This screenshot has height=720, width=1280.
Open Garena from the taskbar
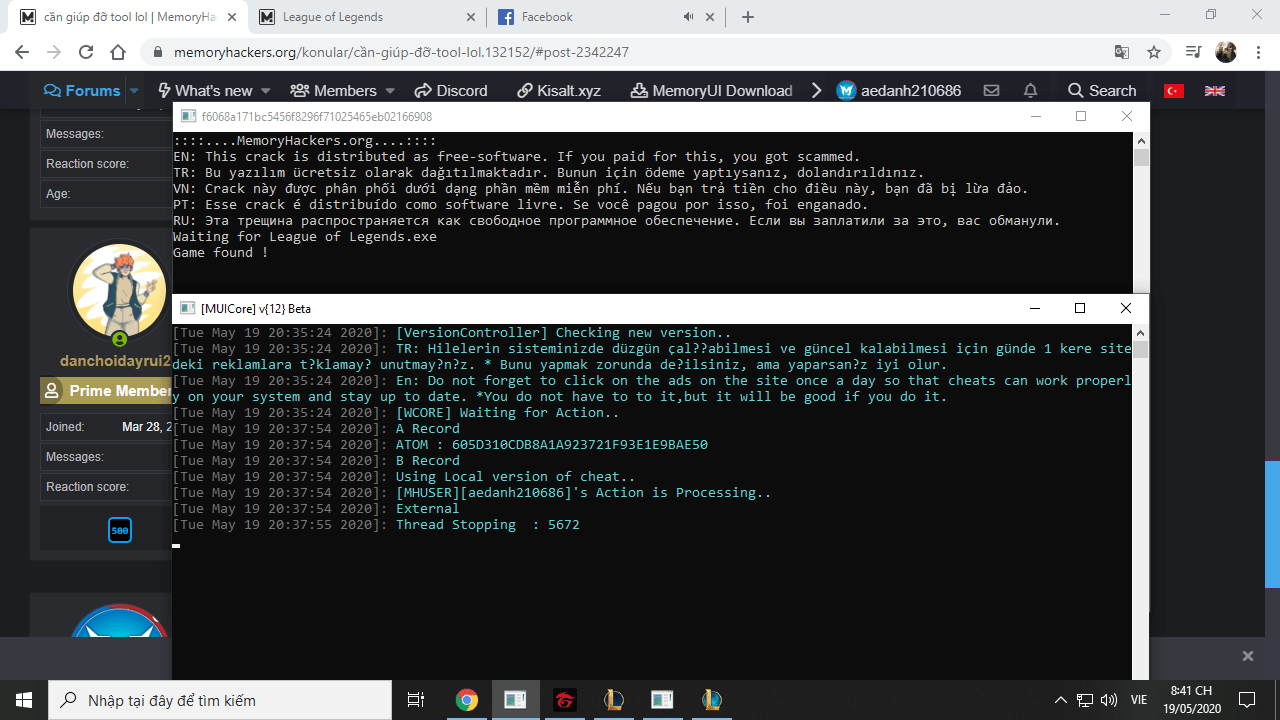[564, 700]
